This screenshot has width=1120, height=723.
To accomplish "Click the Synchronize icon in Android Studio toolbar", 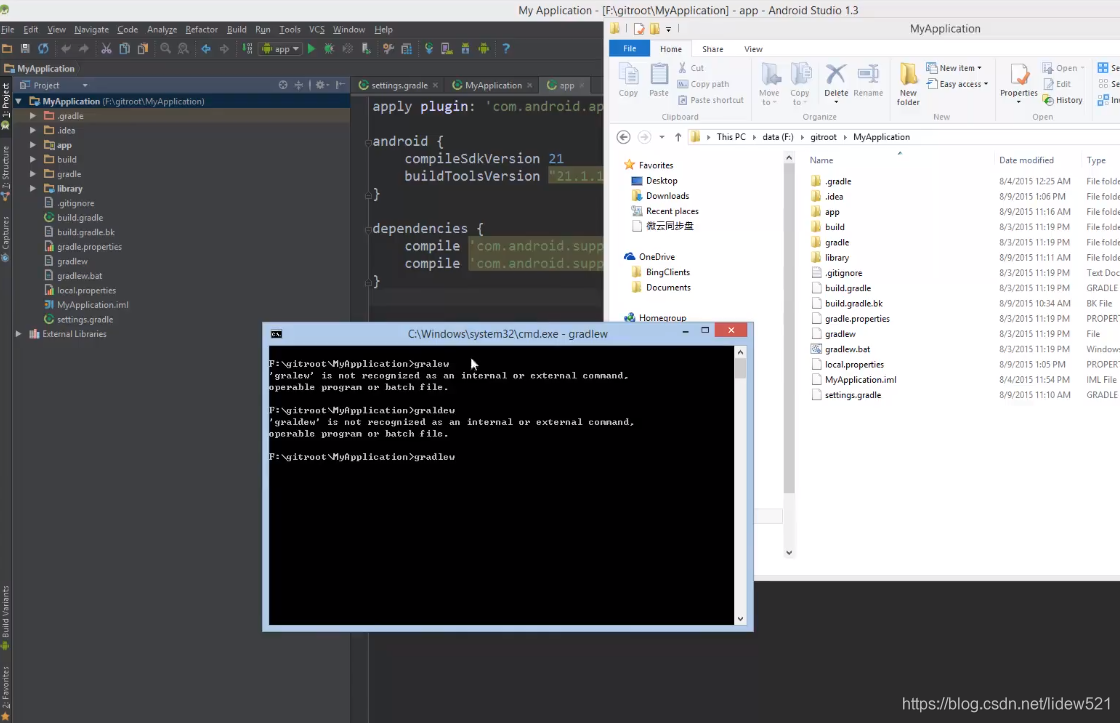I will (x=44, y=49).
